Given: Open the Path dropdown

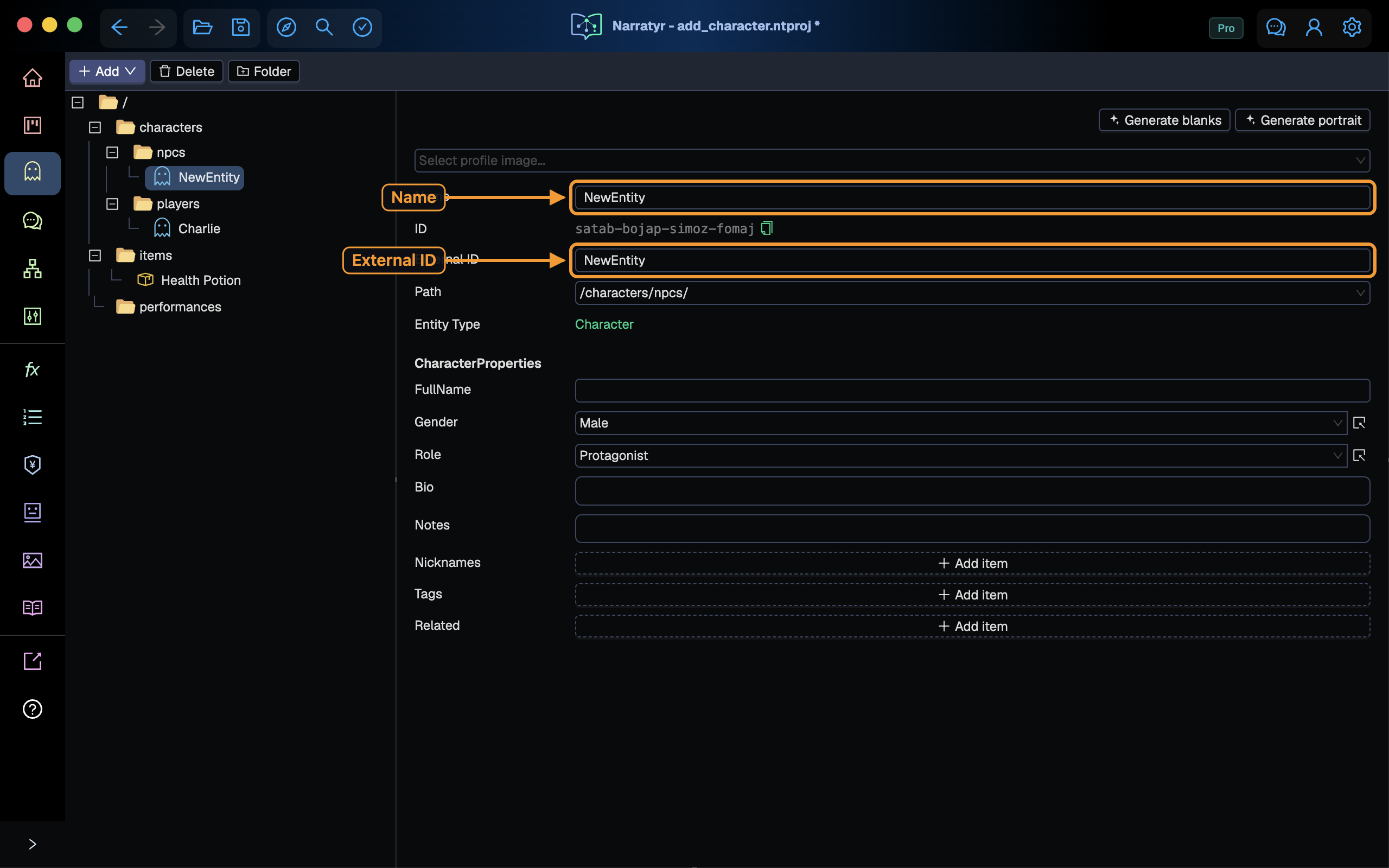Looking at the screenshot, I should pos(972,293).
